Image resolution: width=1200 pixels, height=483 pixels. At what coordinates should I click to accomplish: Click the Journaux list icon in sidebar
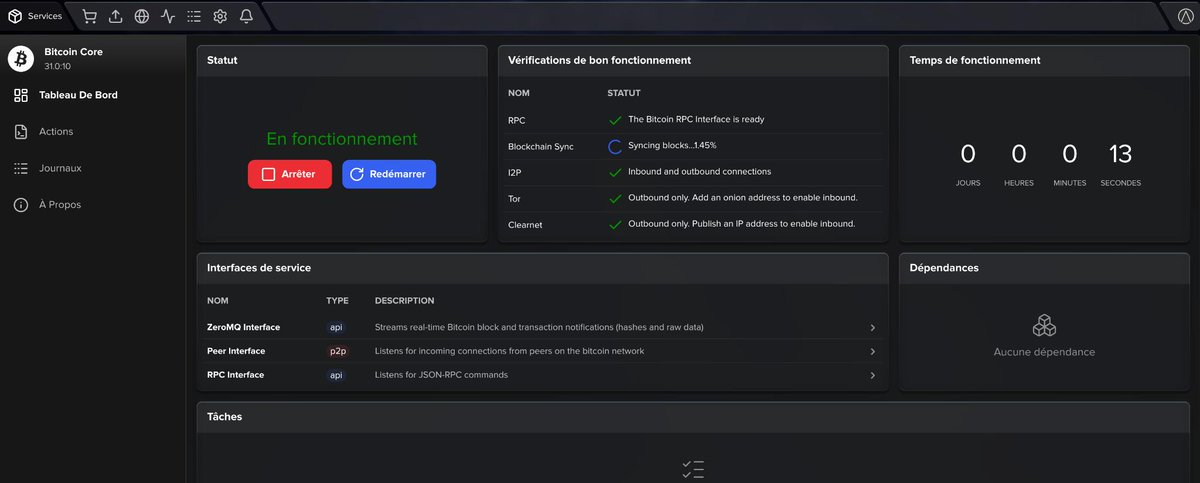[x=20, y=168]
